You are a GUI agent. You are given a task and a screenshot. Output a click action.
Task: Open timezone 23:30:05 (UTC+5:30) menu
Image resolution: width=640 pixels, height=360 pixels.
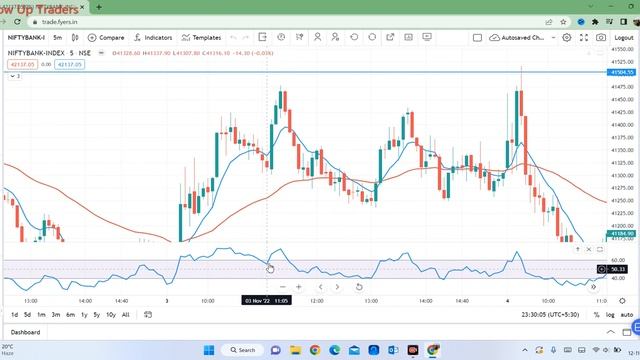tap(550, 315)
